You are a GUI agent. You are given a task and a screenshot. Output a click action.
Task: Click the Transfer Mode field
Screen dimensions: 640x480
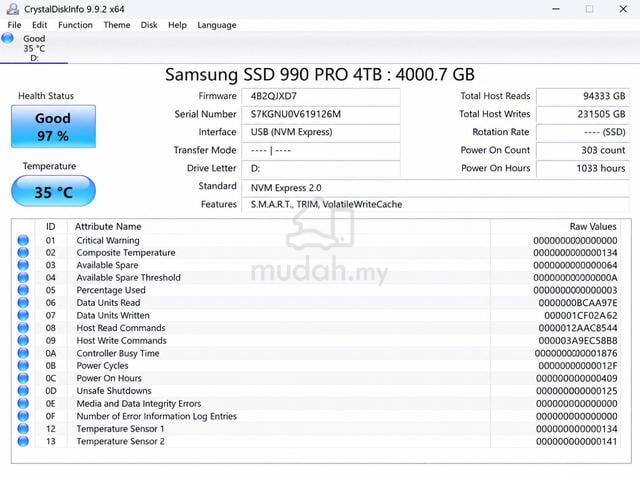pyautogui.click(x=321, y=151)
